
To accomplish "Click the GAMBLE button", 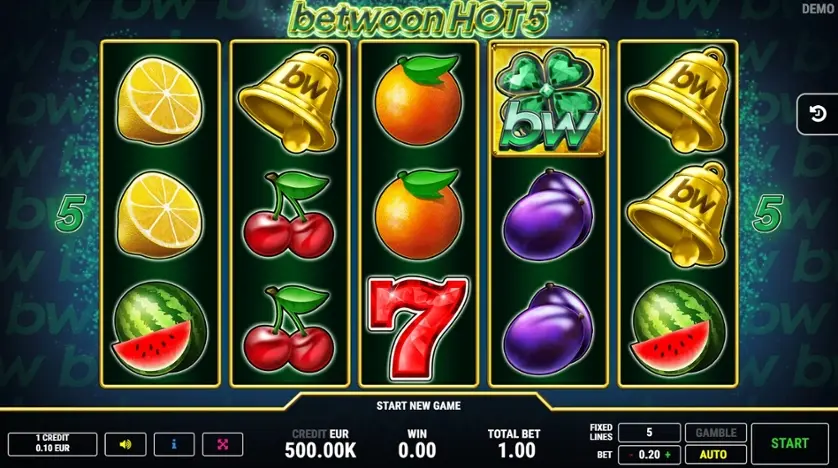I will click(x=716, y=433).
